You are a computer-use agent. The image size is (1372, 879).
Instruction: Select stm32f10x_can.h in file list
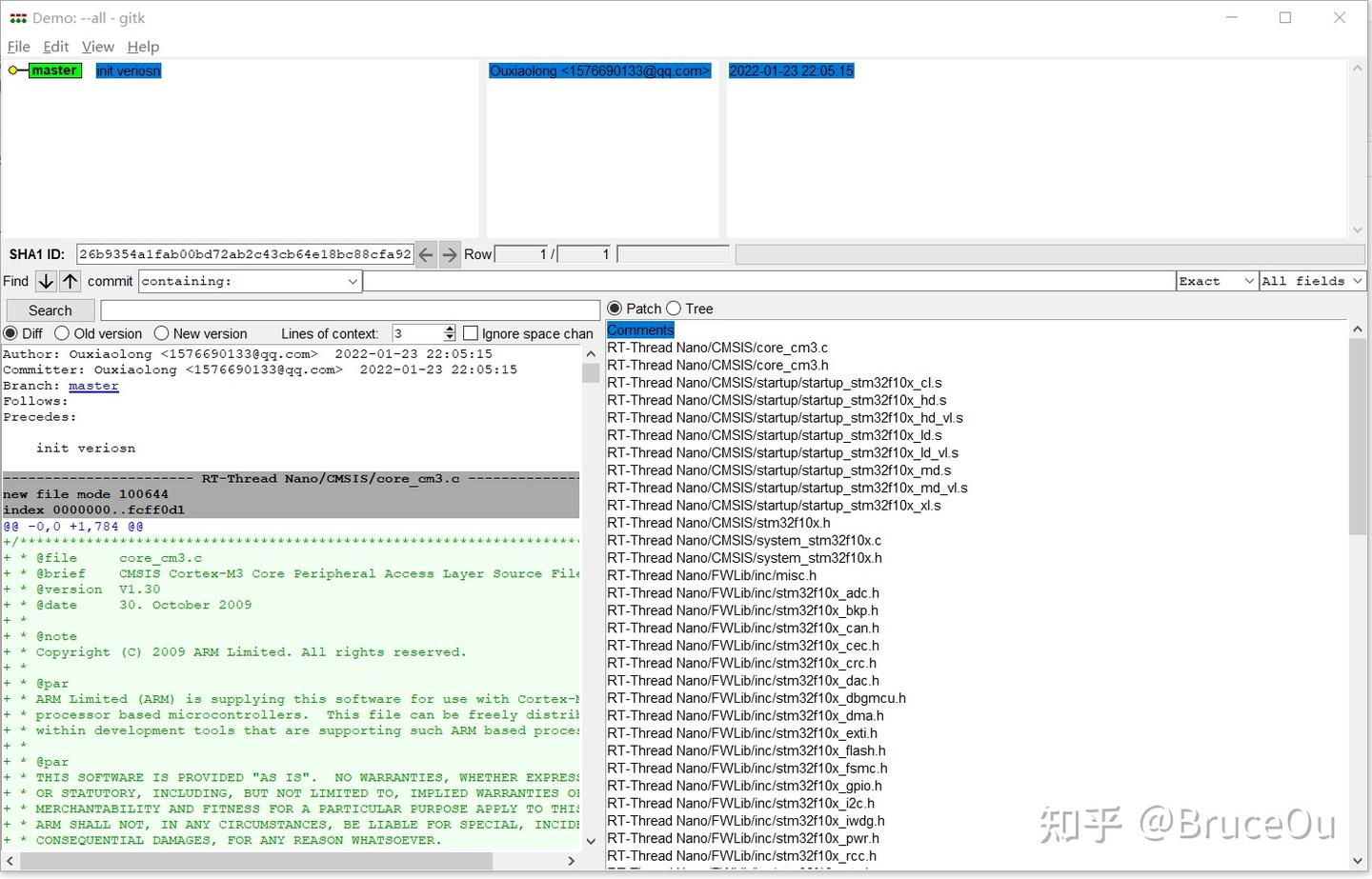point(743,628)
